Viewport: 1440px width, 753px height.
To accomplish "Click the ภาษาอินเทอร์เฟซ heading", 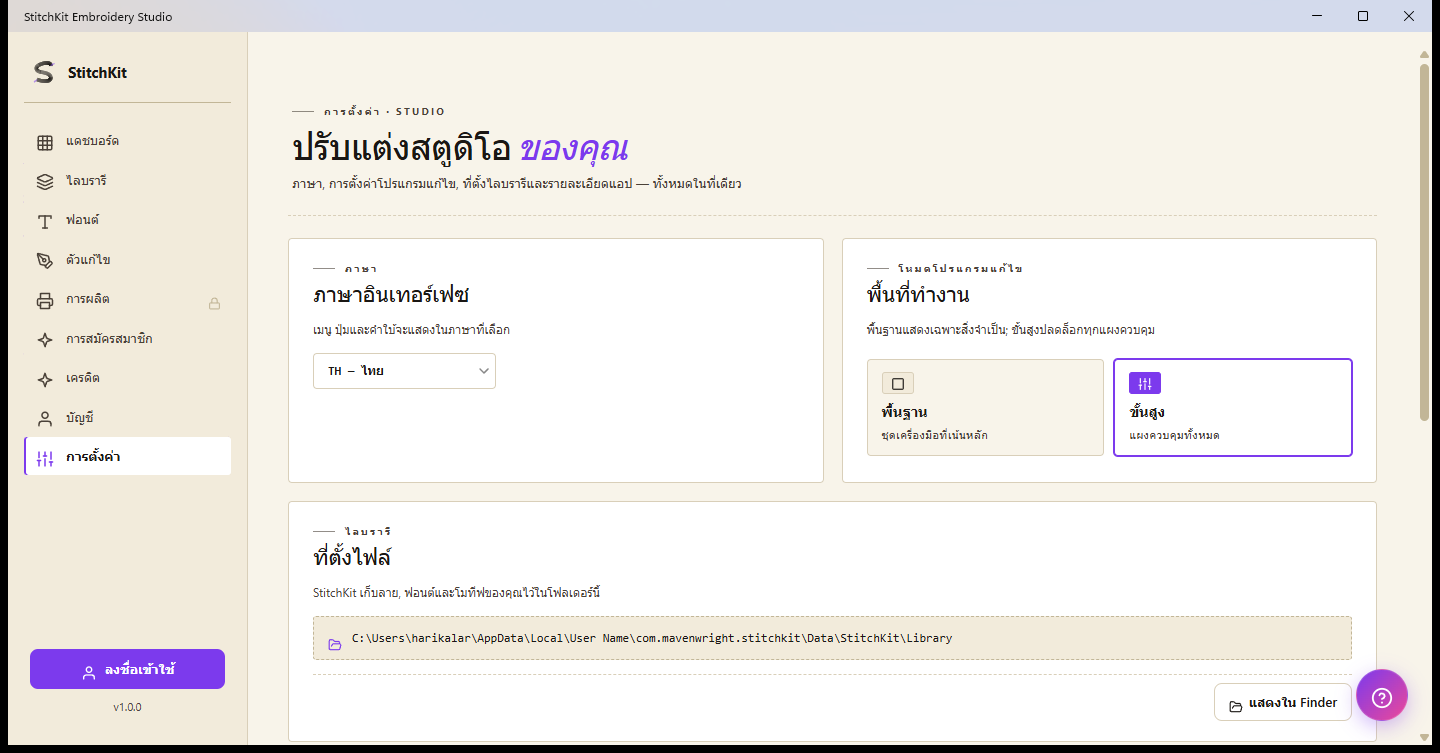I will (391, 295).
